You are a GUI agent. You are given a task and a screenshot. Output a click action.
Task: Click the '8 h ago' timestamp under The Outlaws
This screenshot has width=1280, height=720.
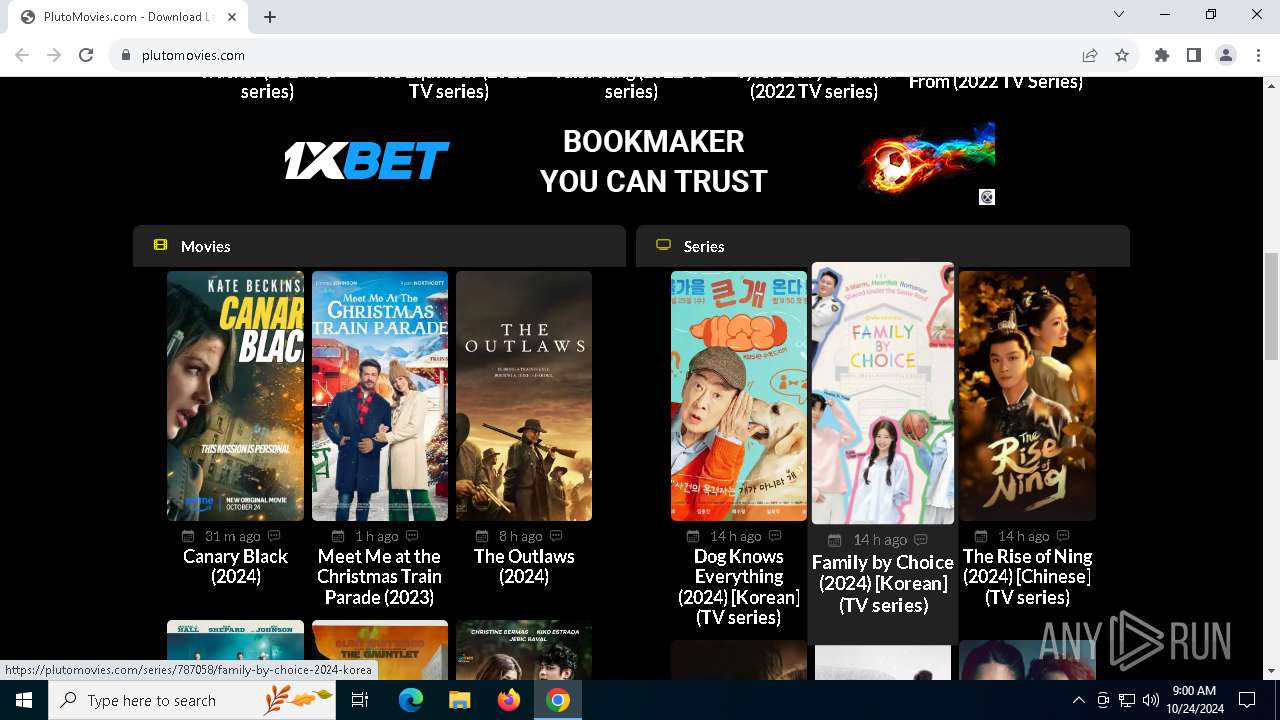click(521, 536)
